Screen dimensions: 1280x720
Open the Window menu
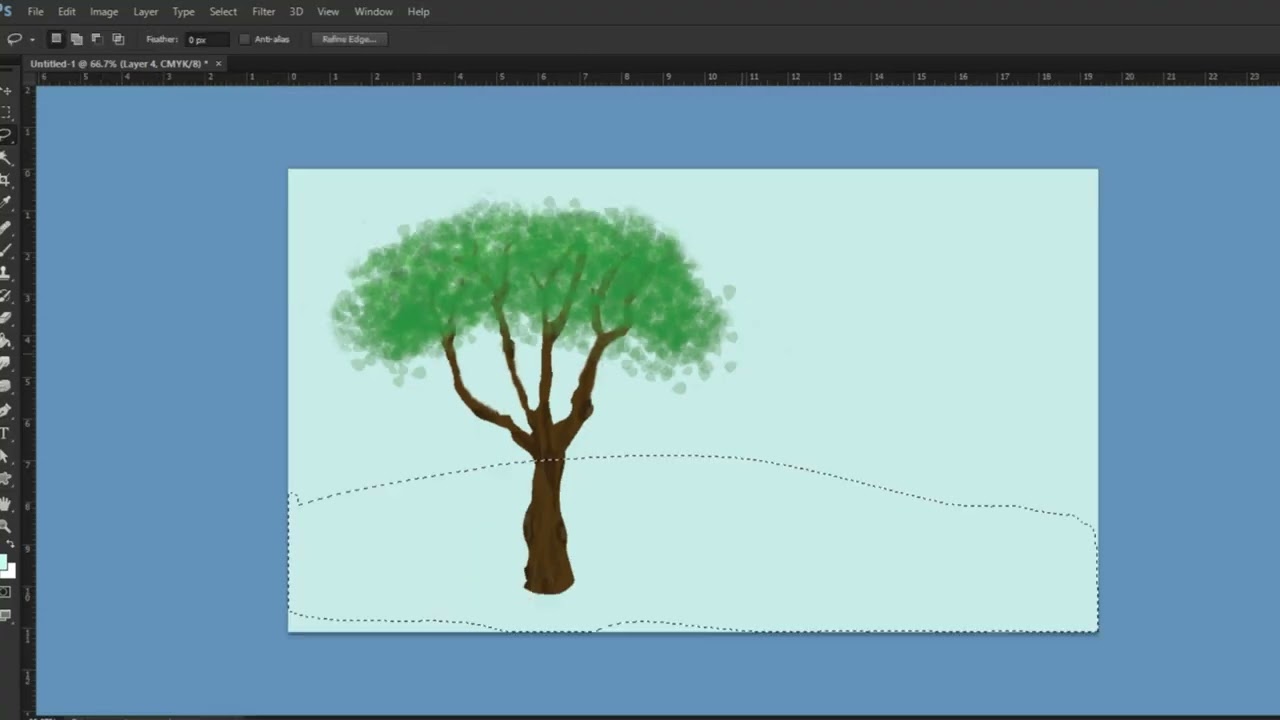coord(373,12)
